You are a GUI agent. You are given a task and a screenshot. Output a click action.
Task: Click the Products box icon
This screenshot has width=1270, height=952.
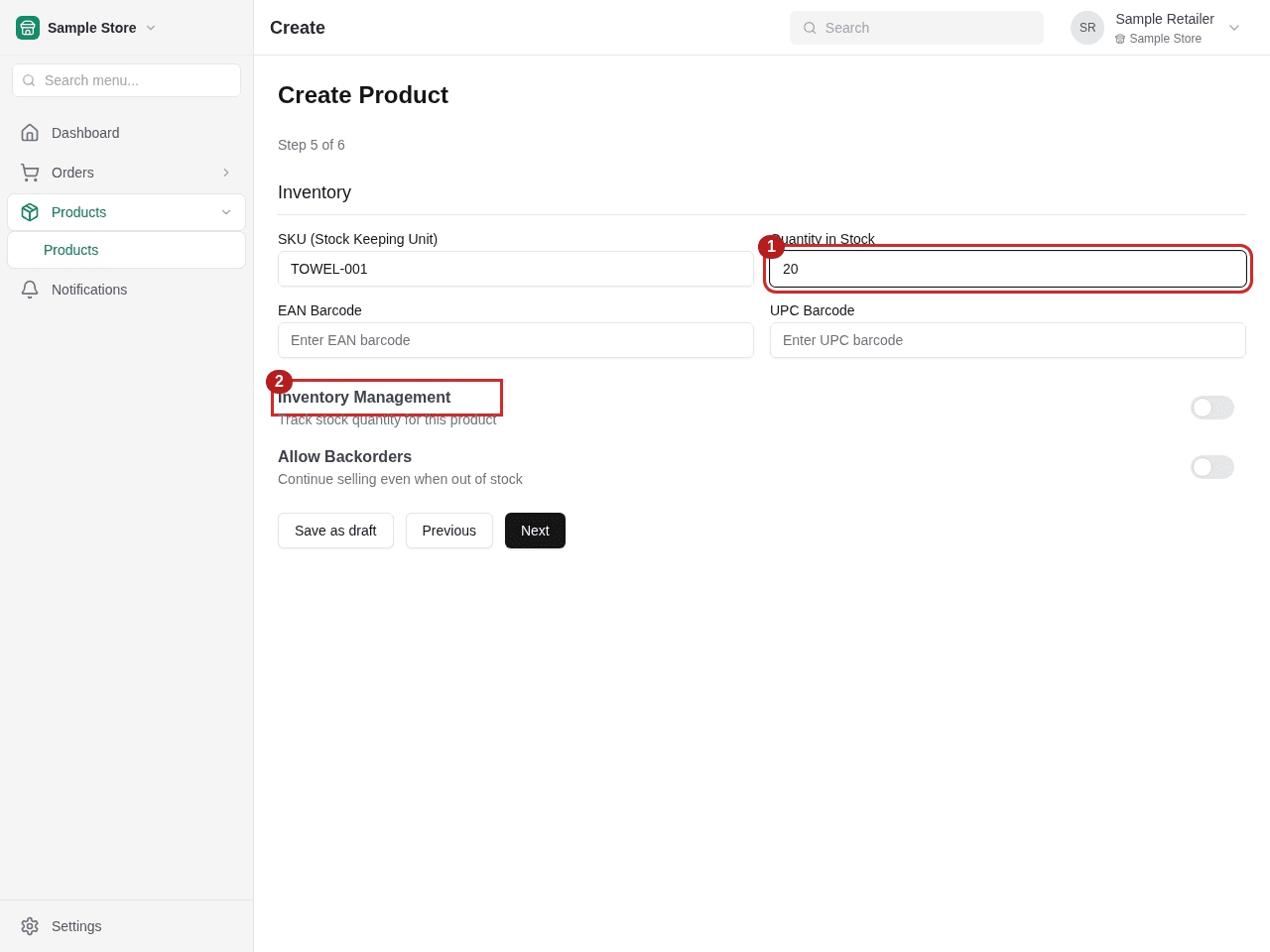tap(30, 212)
